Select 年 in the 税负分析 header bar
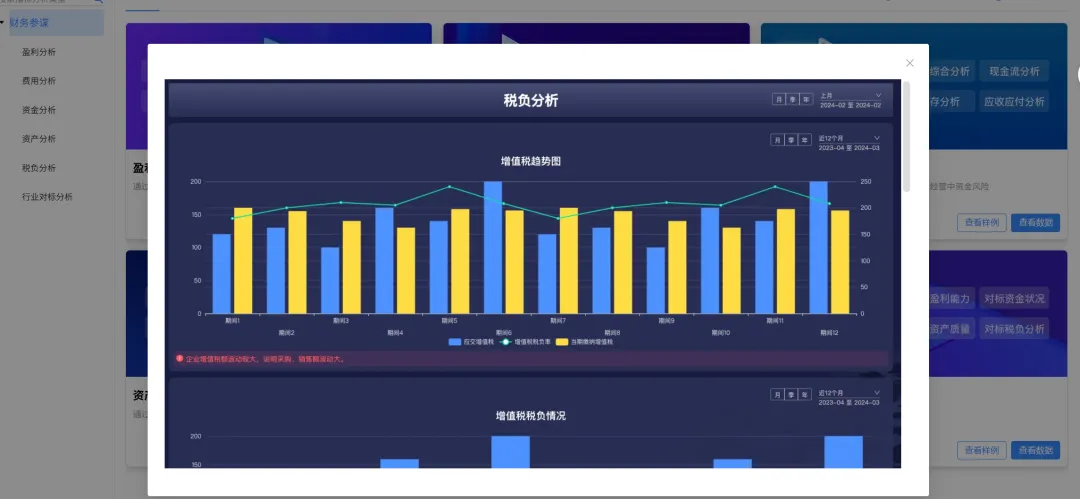 pos(806,99)
